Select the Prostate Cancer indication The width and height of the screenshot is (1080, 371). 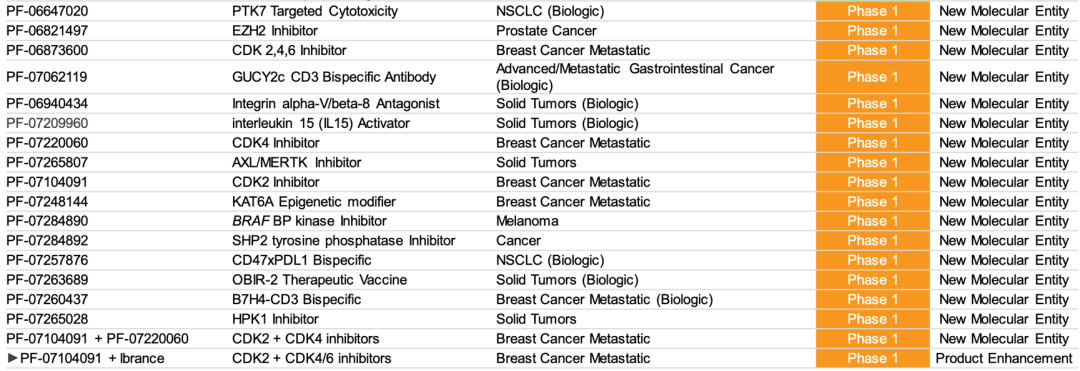click(x=546, y=31)
